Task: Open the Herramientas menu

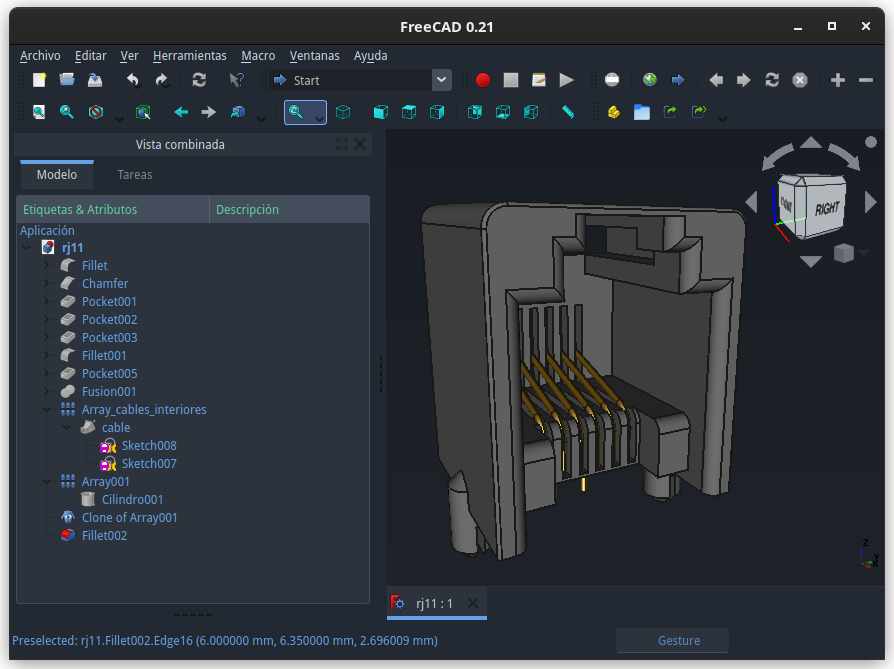Action: click(190, 56)
